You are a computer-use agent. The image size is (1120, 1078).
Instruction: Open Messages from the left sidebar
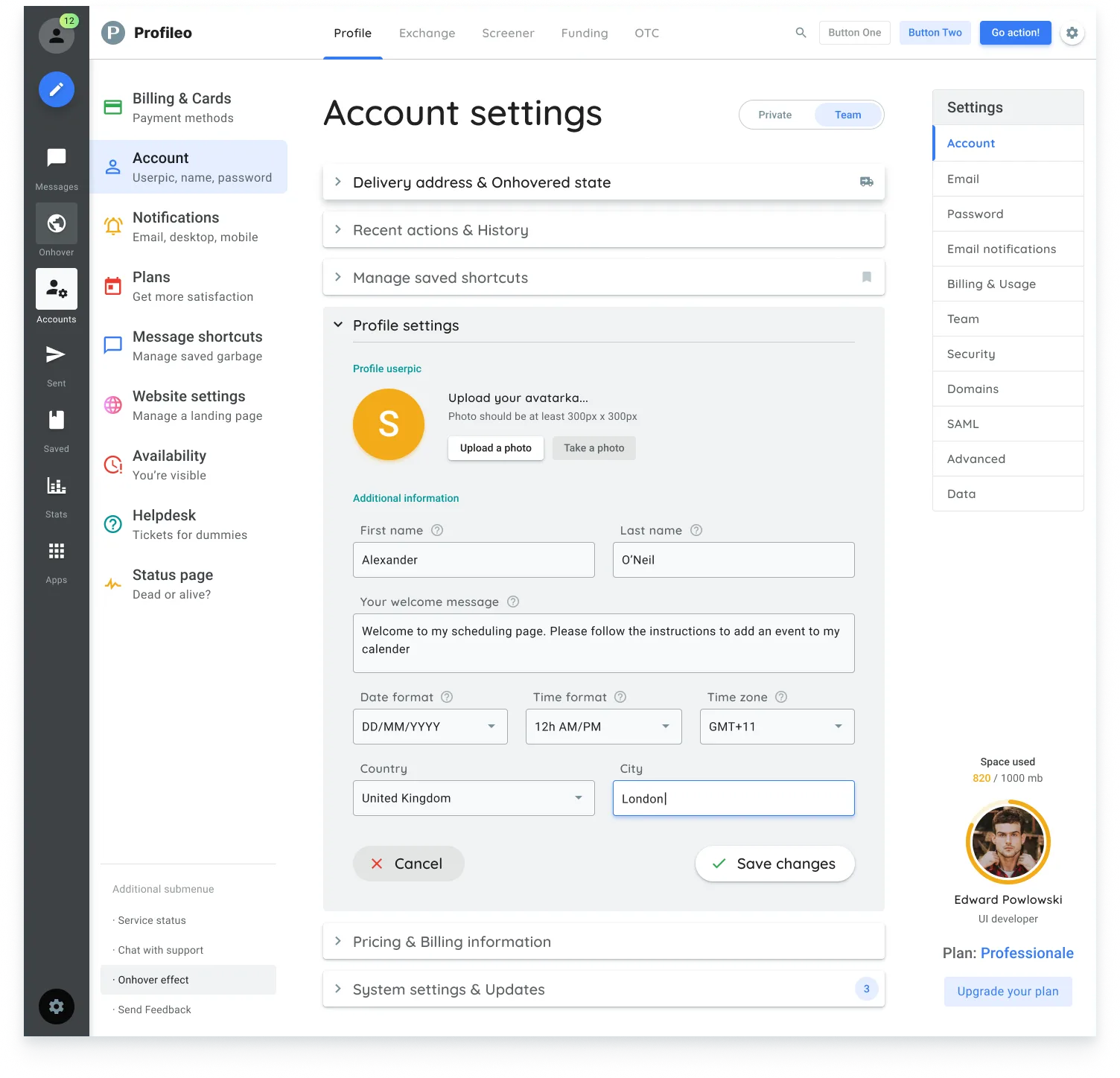click(x=56, y=156)
